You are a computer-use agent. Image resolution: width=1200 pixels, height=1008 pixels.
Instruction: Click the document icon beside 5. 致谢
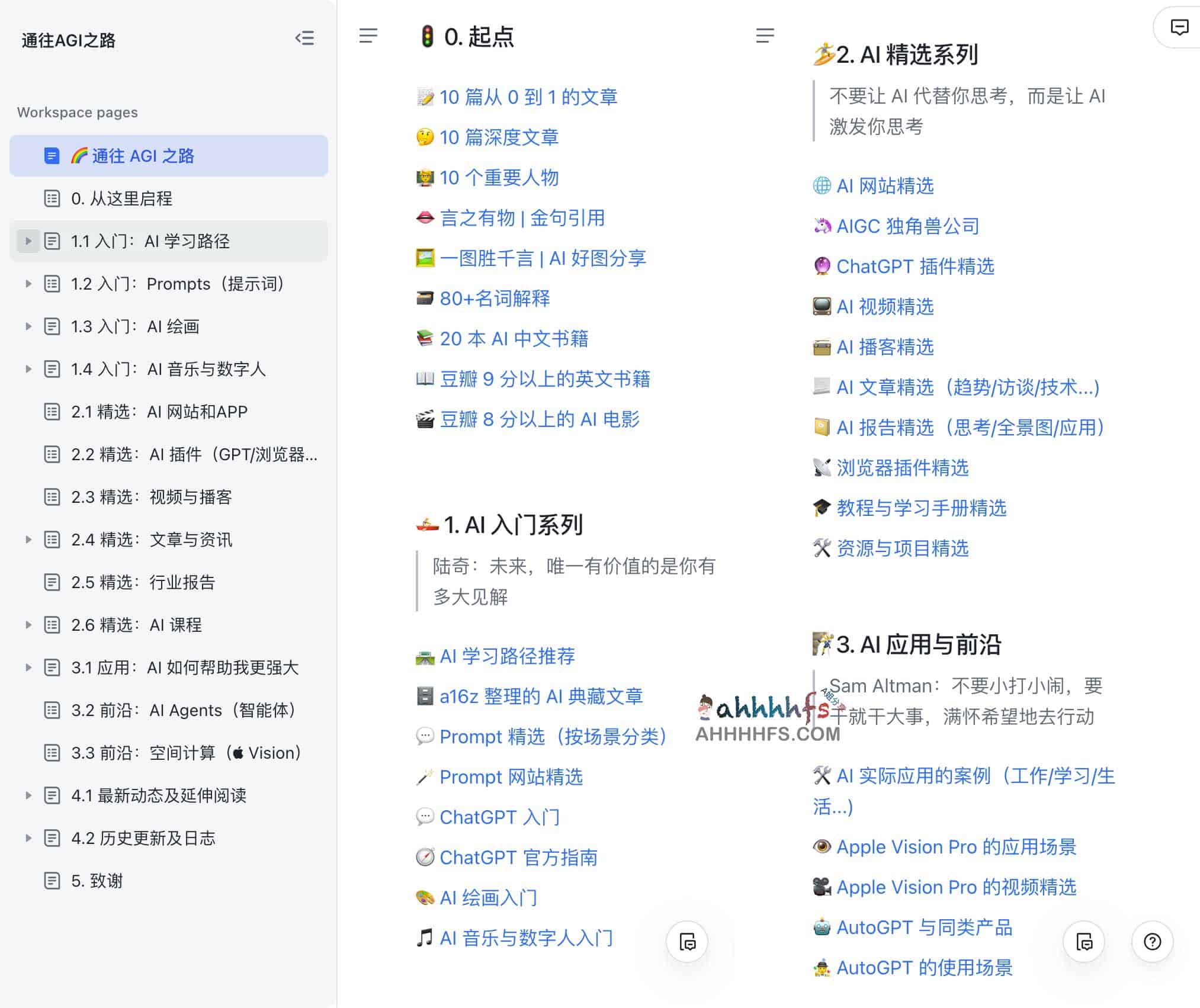click(x=52, y=881)
